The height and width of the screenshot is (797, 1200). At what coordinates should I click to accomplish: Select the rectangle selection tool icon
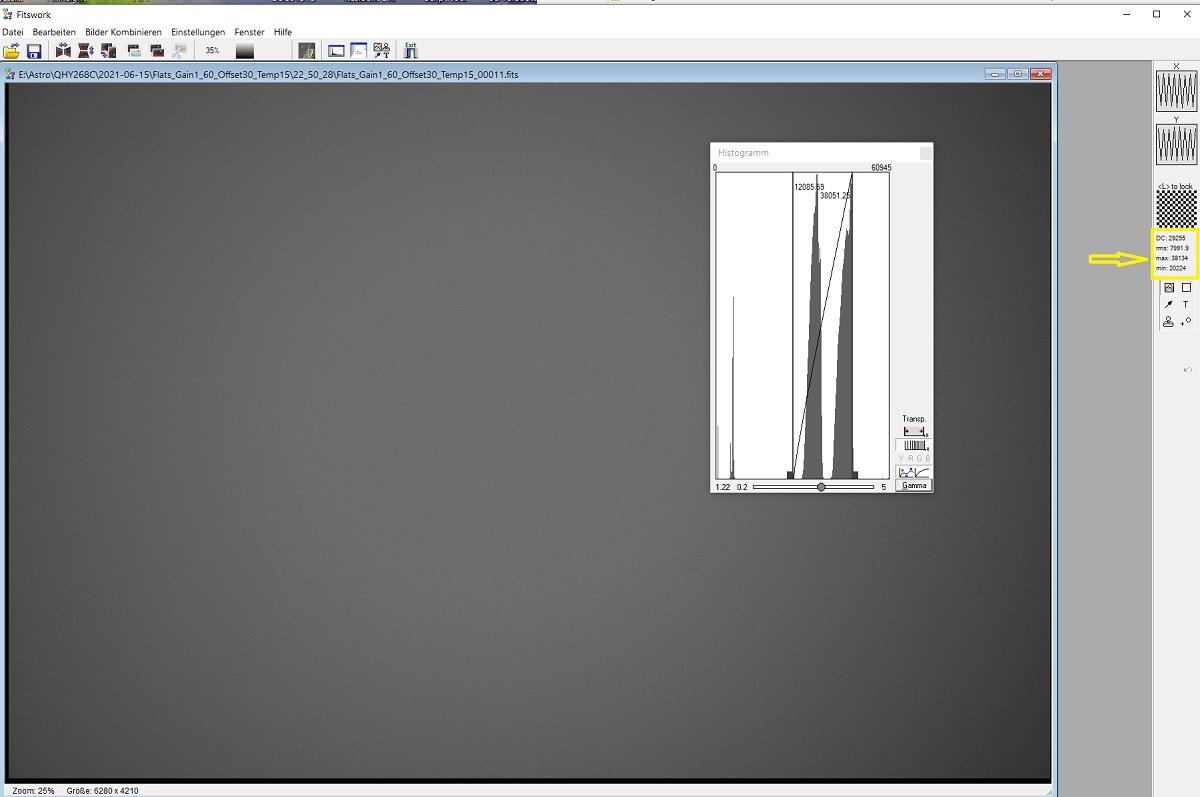point(1186,288)
